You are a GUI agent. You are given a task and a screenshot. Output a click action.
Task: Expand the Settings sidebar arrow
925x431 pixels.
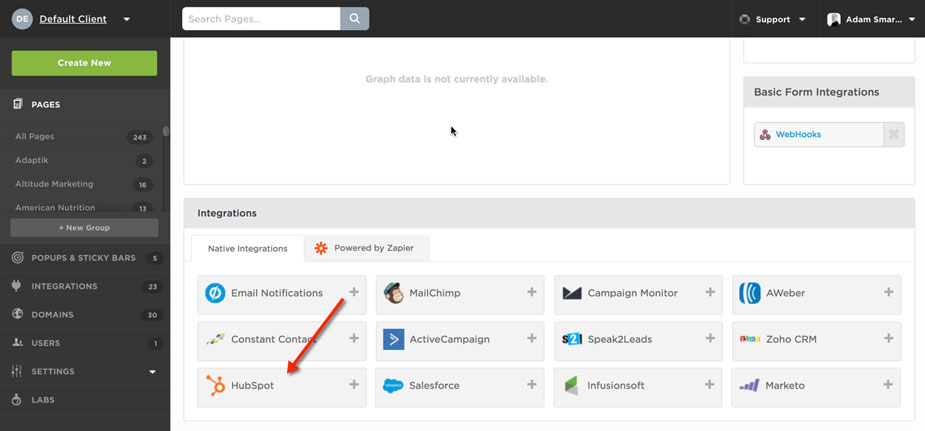[153, 371]
